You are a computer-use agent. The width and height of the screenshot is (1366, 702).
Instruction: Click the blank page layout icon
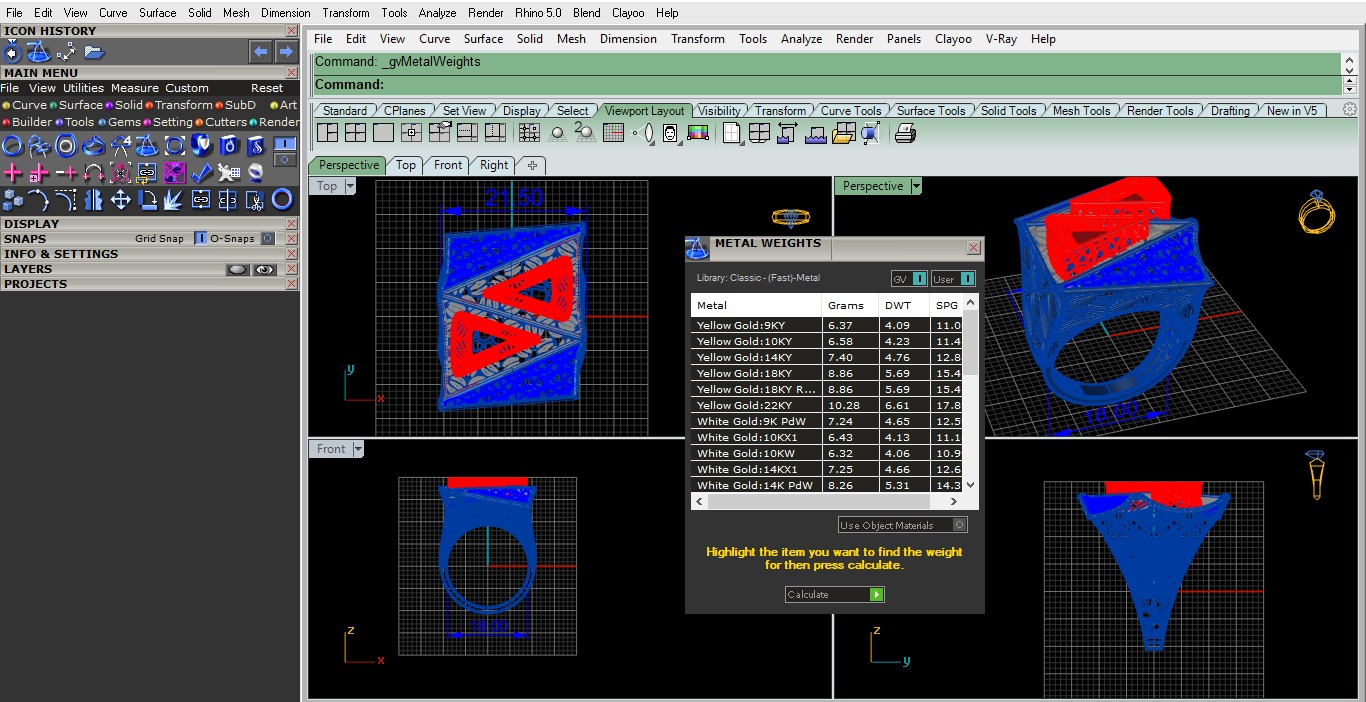tap(731, 132)
